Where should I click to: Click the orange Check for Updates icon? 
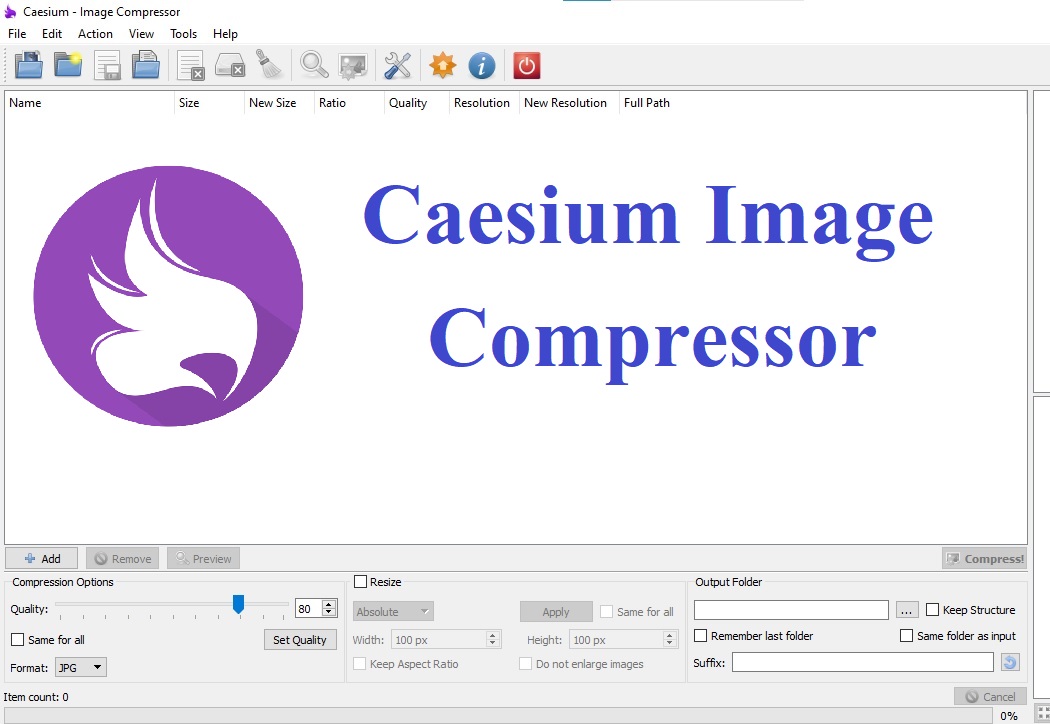(442, 65)
